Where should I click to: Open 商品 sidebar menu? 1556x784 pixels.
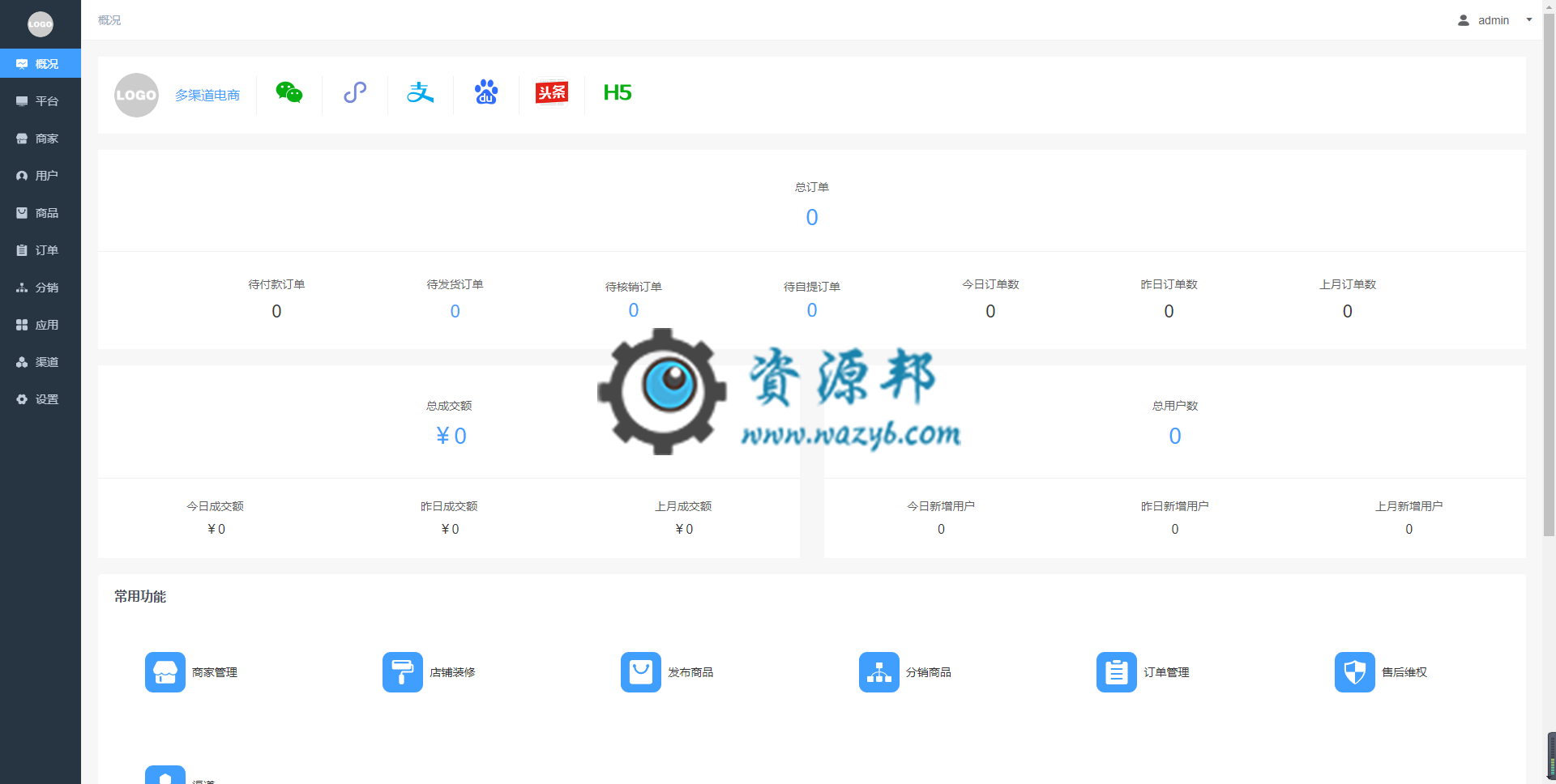click(x=41, y=213)
